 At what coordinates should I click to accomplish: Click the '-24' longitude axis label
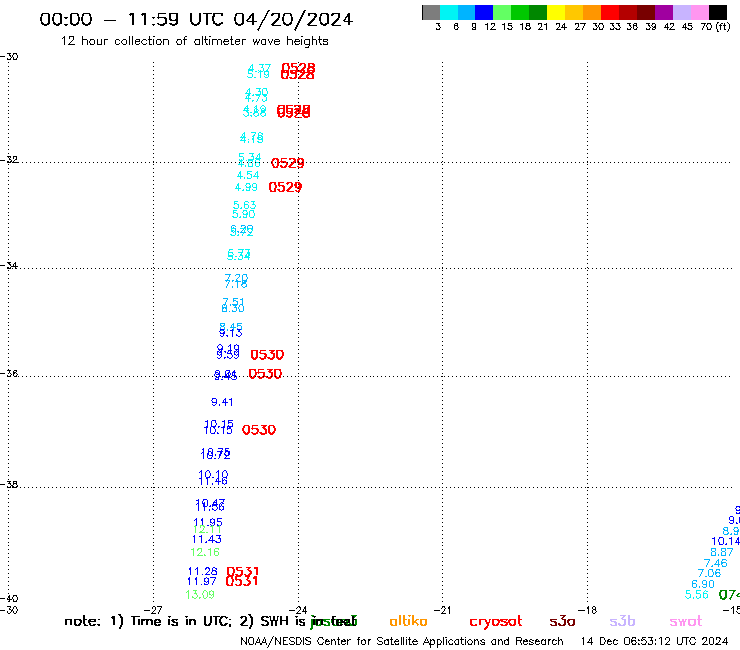pos(298,610)
